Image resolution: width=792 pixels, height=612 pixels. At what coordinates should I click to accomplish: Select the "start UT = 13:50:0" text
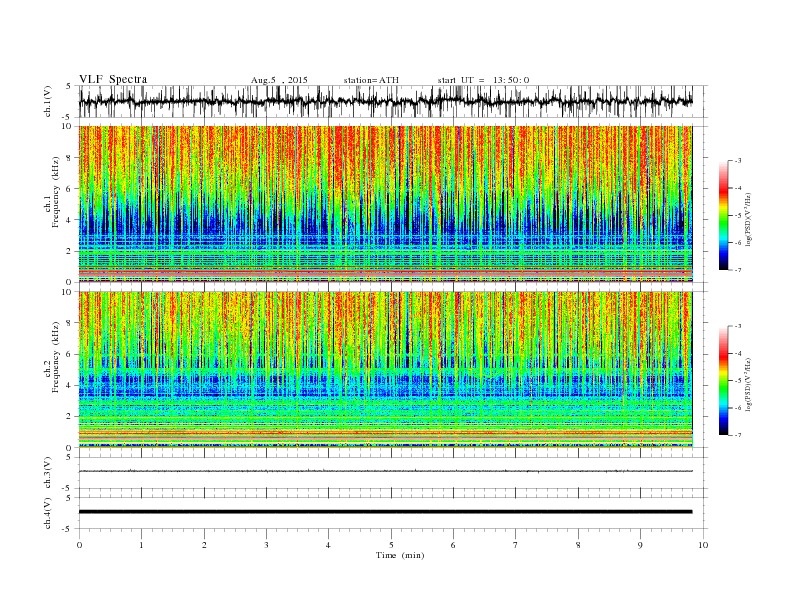(x=483, y=80)
